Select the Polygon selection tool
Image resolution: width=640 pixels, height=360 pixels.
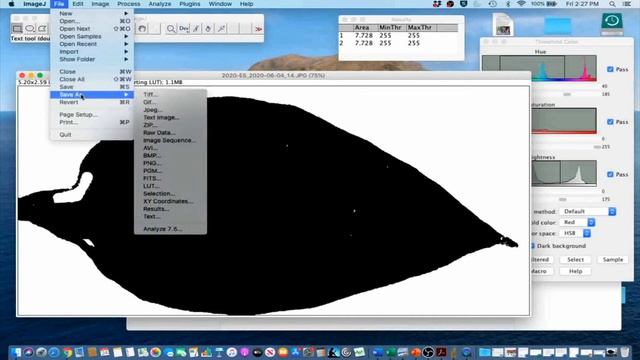pos(42,29)
